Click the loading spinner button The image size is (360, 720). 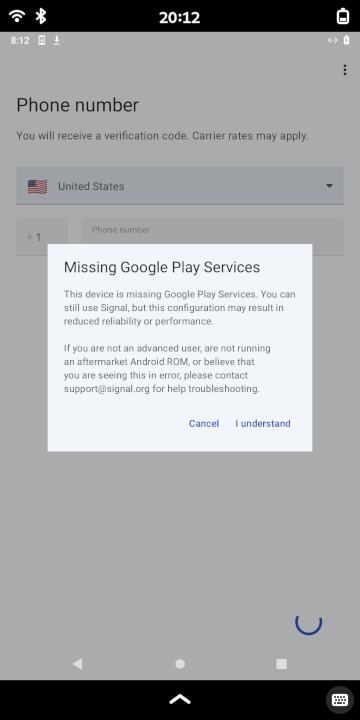point(309,622)
